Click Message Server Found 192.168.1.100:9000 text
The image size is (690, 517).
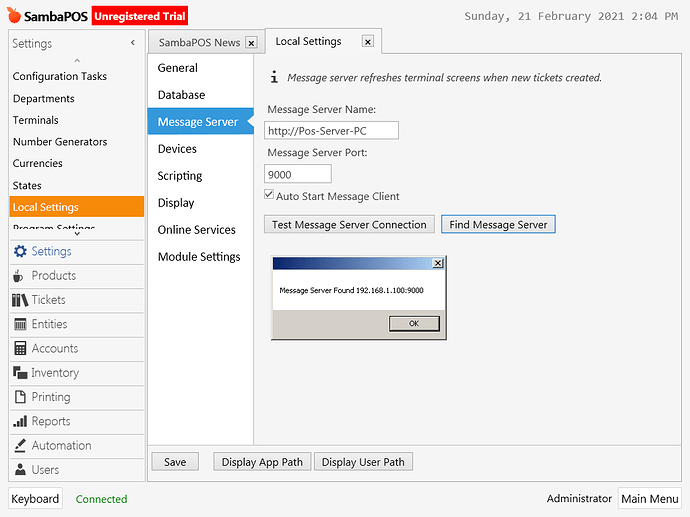click(x=351, y=290)
